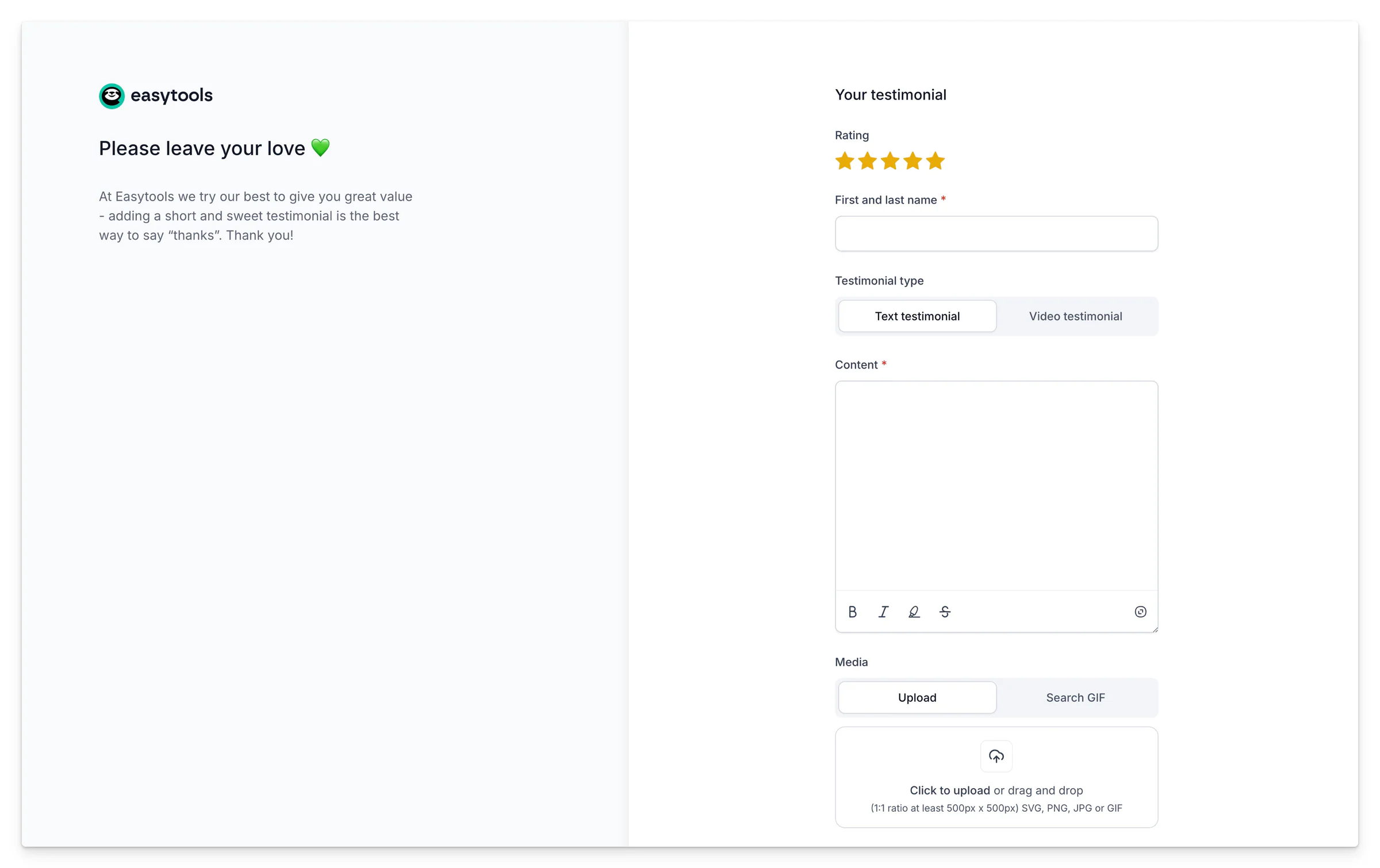
Task: Click inside the Content text area
Action: (996, 486)
